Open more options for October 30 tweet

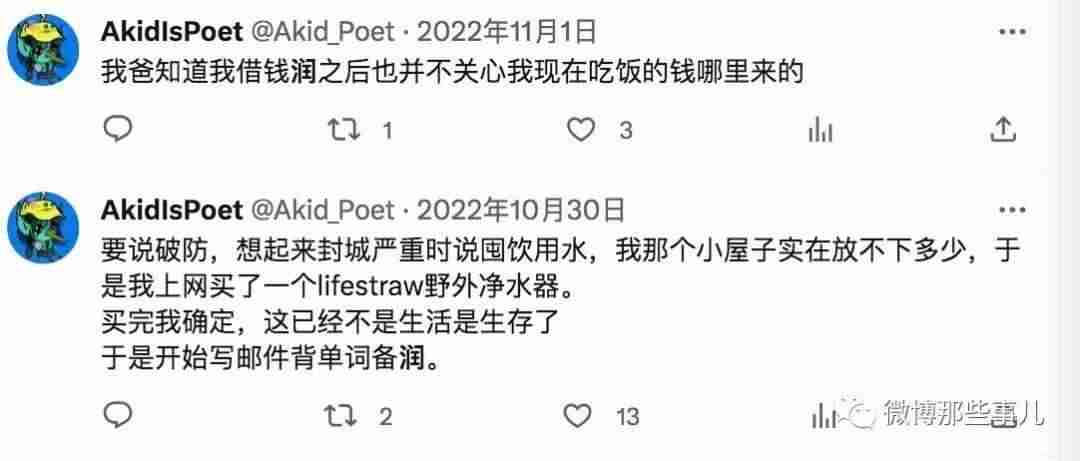coord(1010,209)
